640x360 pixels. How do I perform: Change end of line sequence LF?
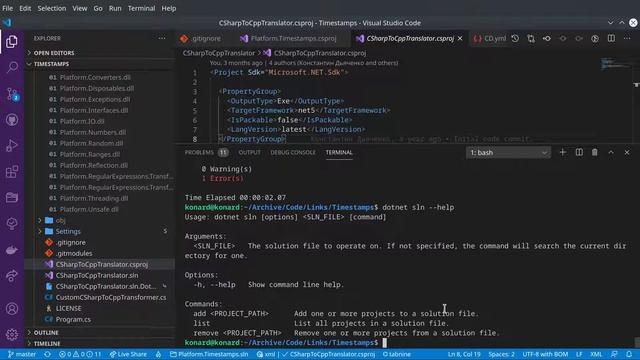(x=579, y=354)
